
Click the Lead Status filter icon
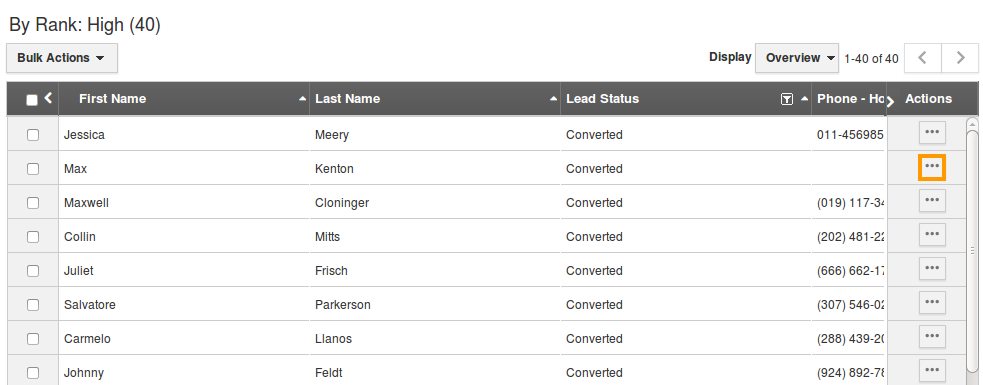(787, 99)
